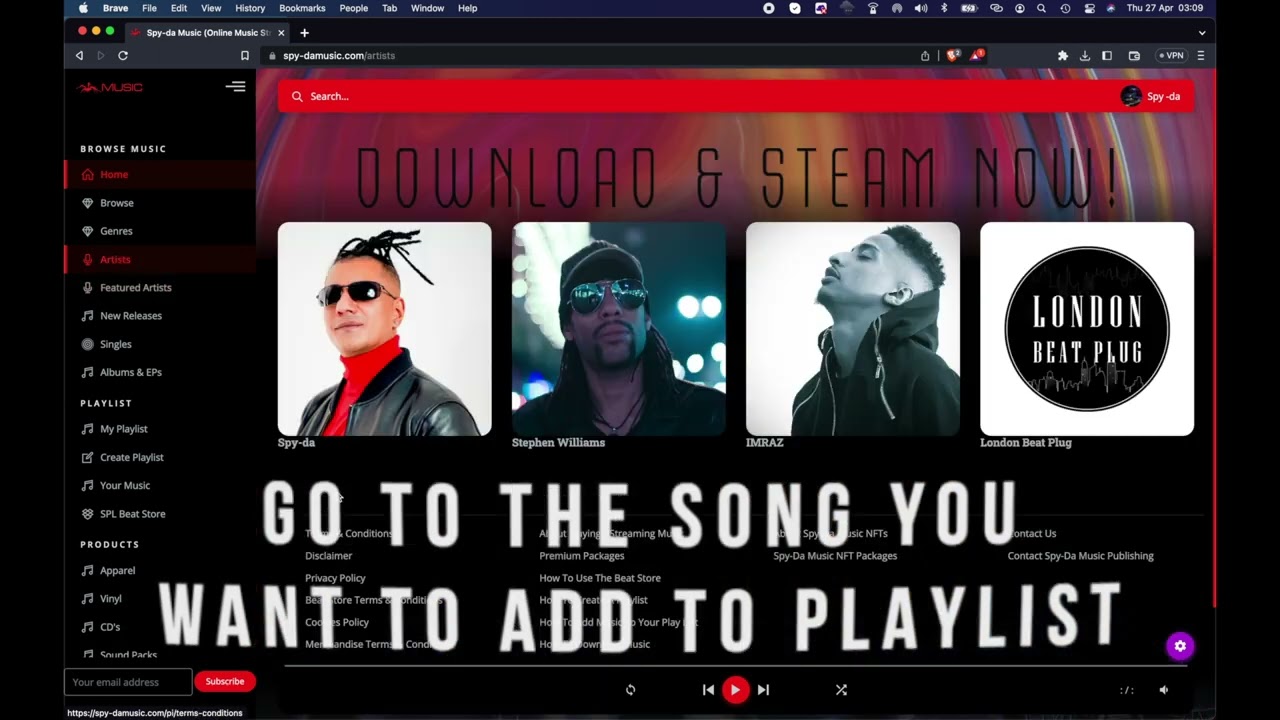1280x720 pixels.
Task: Bookmark this page icon
Action: click(244, 56)
